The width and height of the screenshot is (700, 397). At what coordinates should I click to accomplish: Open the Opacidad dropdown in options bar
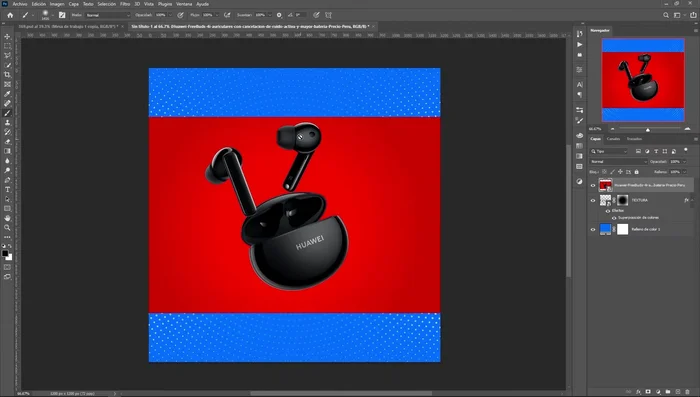tap(170, 15)
